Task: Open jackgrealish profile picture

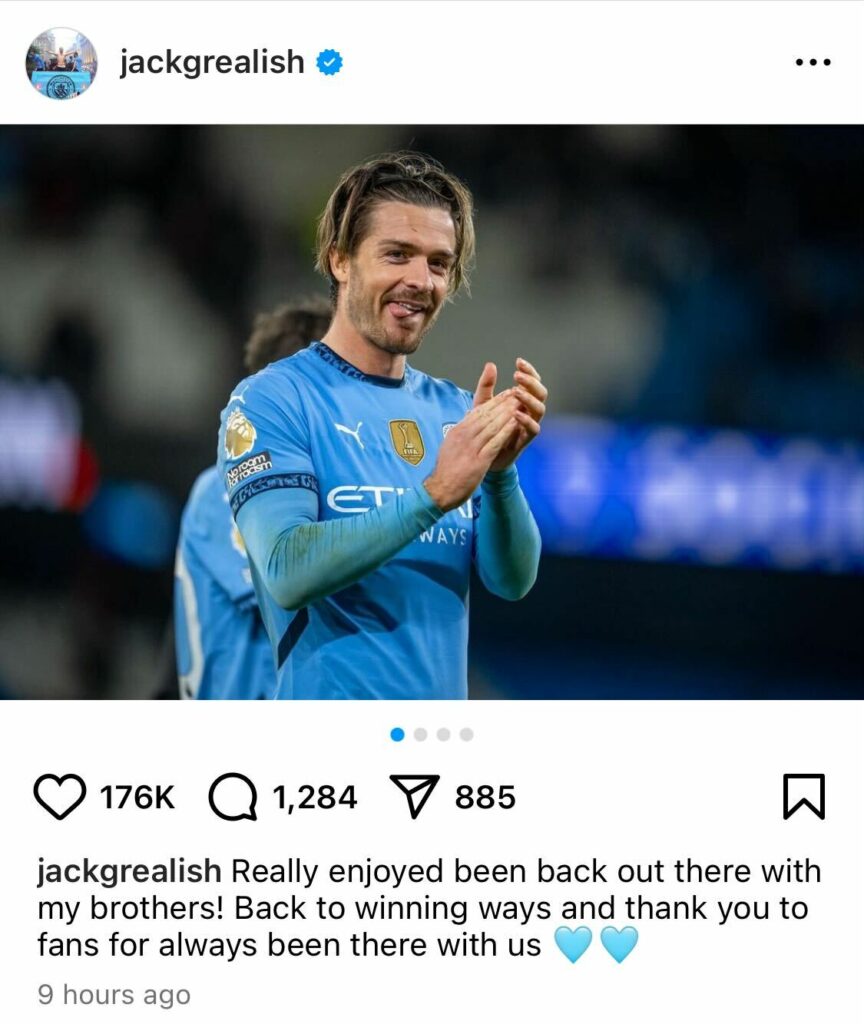Action: pos(61,63)
